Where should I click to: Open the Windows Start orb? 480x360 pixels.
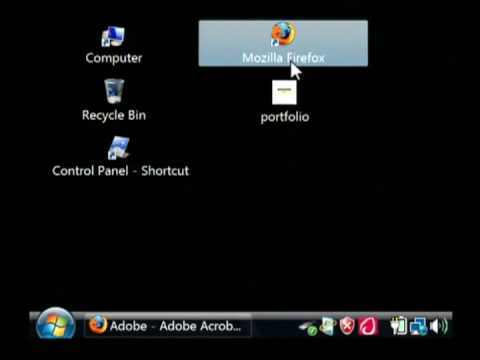point(55,324)
